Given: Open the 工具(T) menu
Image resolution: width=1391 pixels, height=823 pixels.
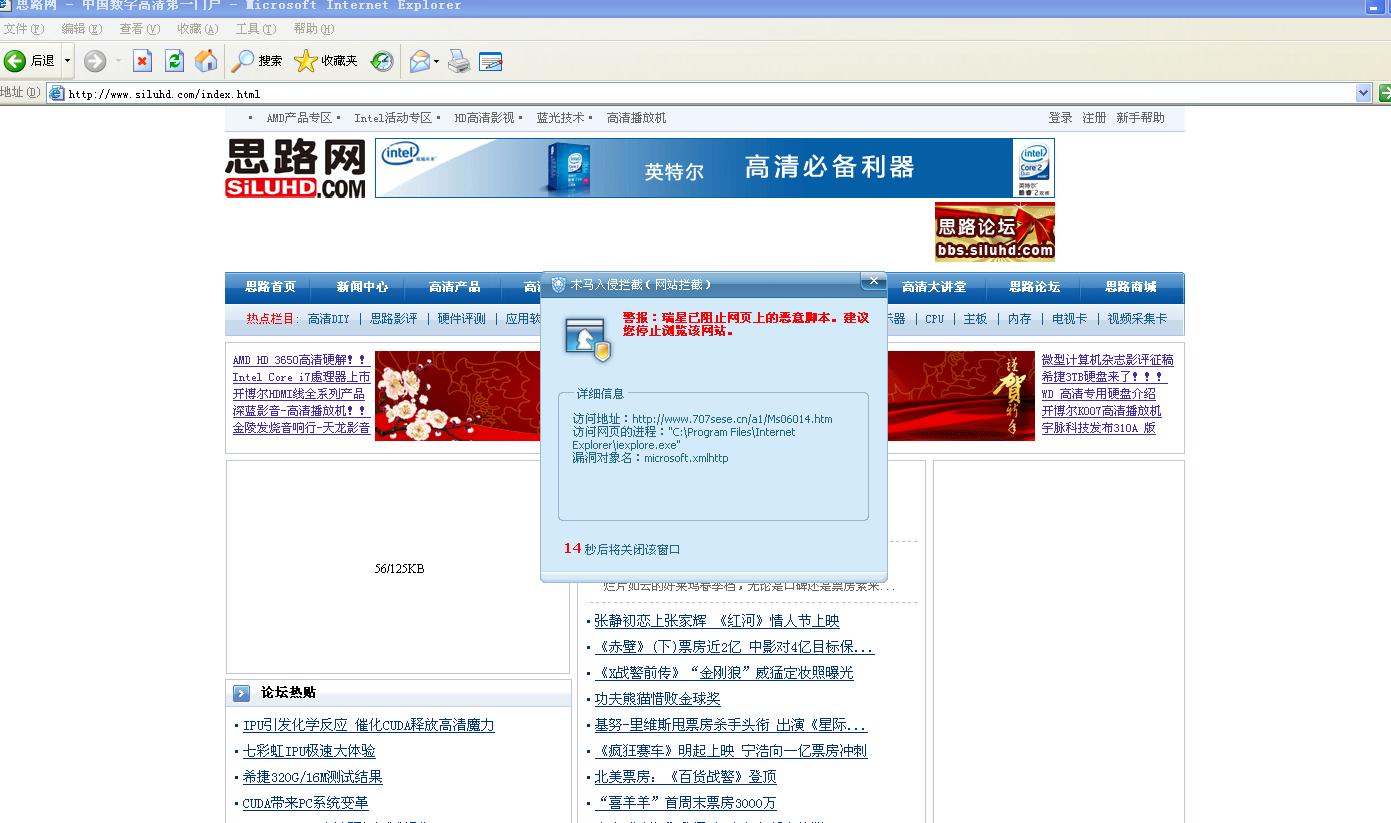Looking at the screenshot, I should tap(256, 29).
